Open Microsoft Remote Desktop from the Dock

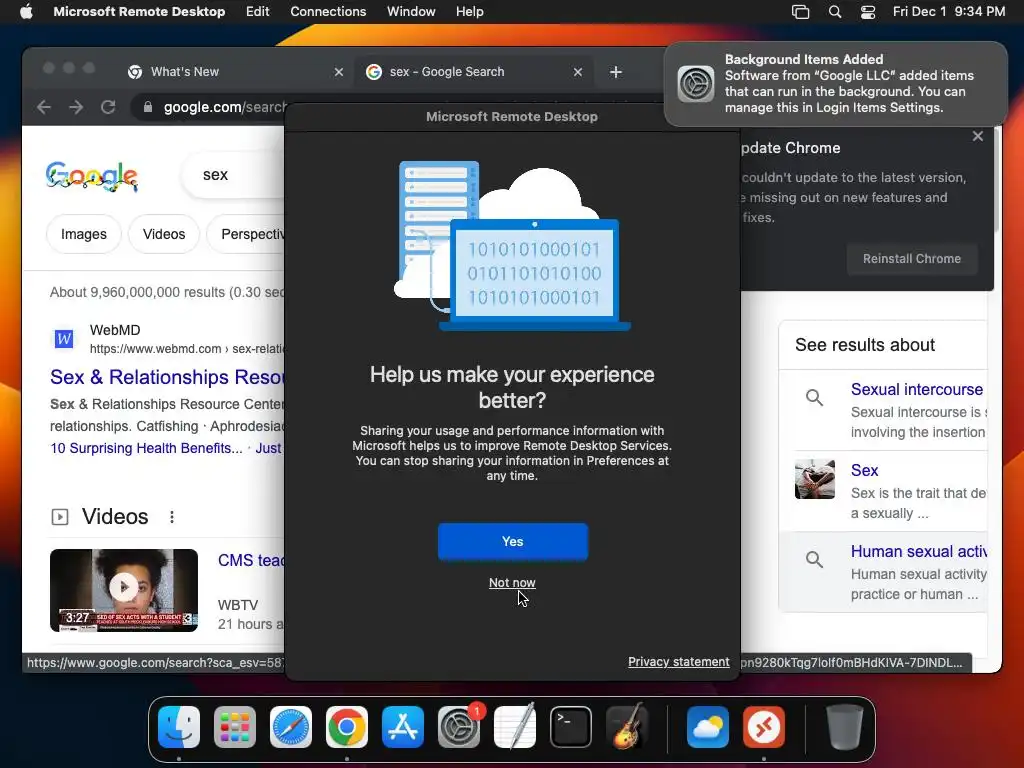[x=764, y=727]
